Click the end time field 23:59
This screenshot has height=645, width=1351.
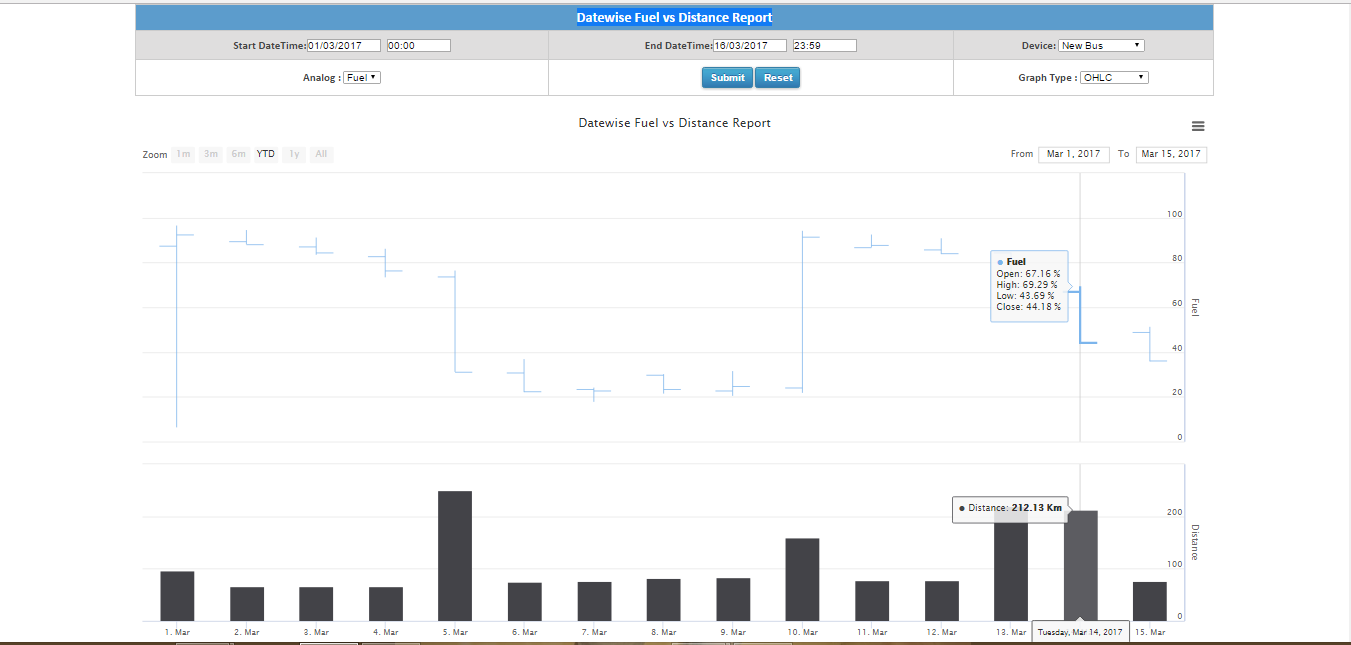tap(824, 46)
